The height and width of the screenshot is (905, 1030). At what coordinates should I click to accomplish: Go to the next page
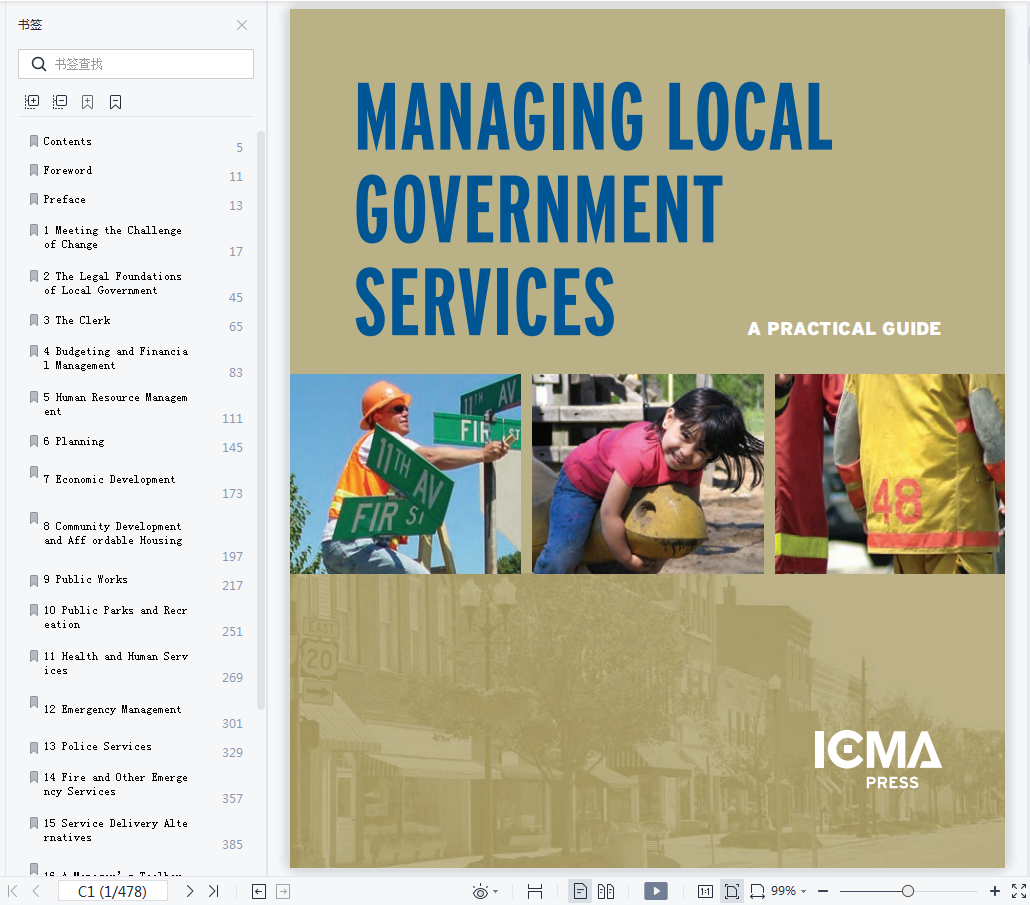(x=189, y=891)
